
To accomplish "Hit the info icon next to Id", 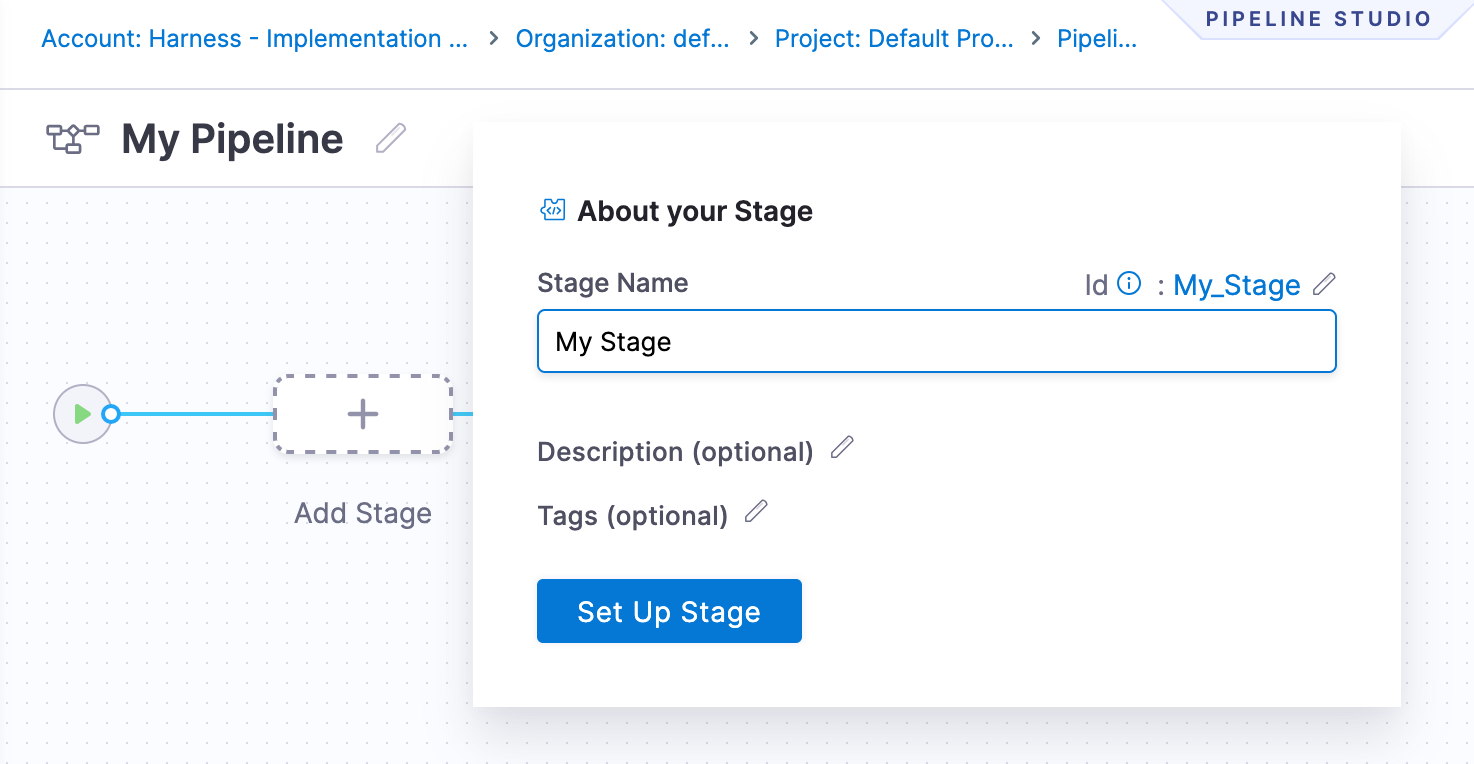I will (1129, 284).
